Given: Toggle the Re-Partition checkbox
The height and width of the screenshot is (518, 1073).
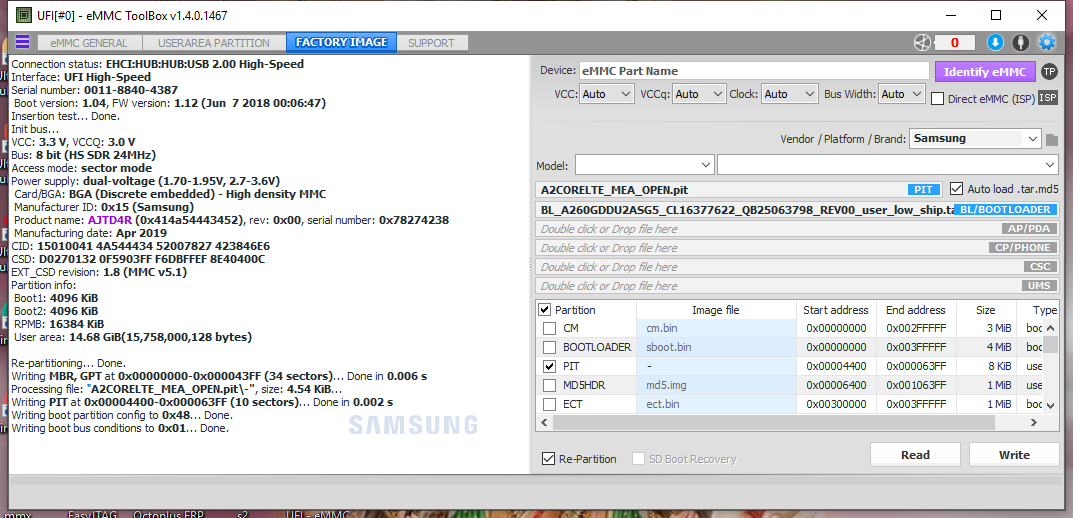Looking at the screenshot, I should point(548,458).
